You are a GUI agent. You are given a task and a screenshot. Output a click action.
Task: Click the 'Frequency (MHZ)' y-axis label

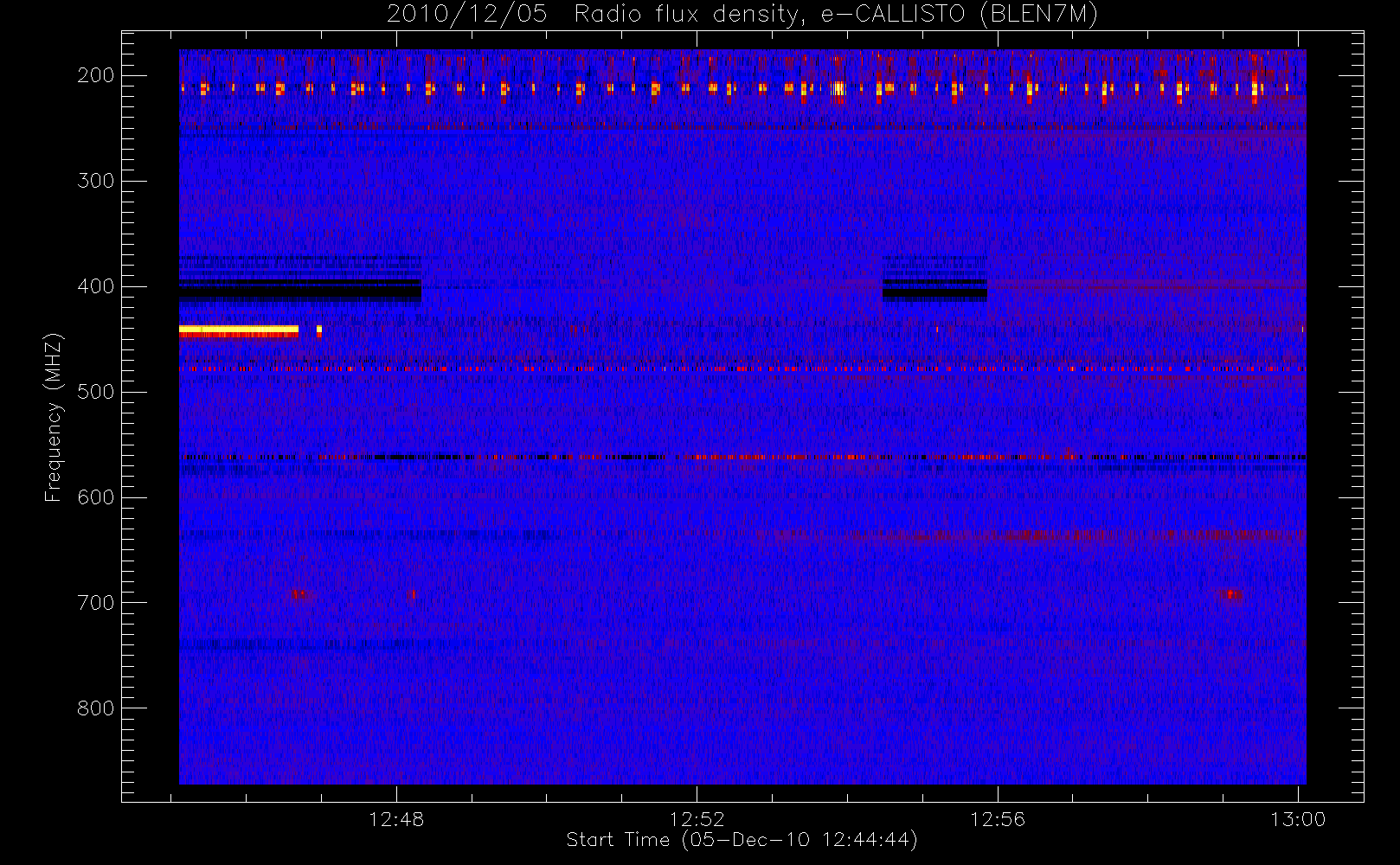(54, 417)
